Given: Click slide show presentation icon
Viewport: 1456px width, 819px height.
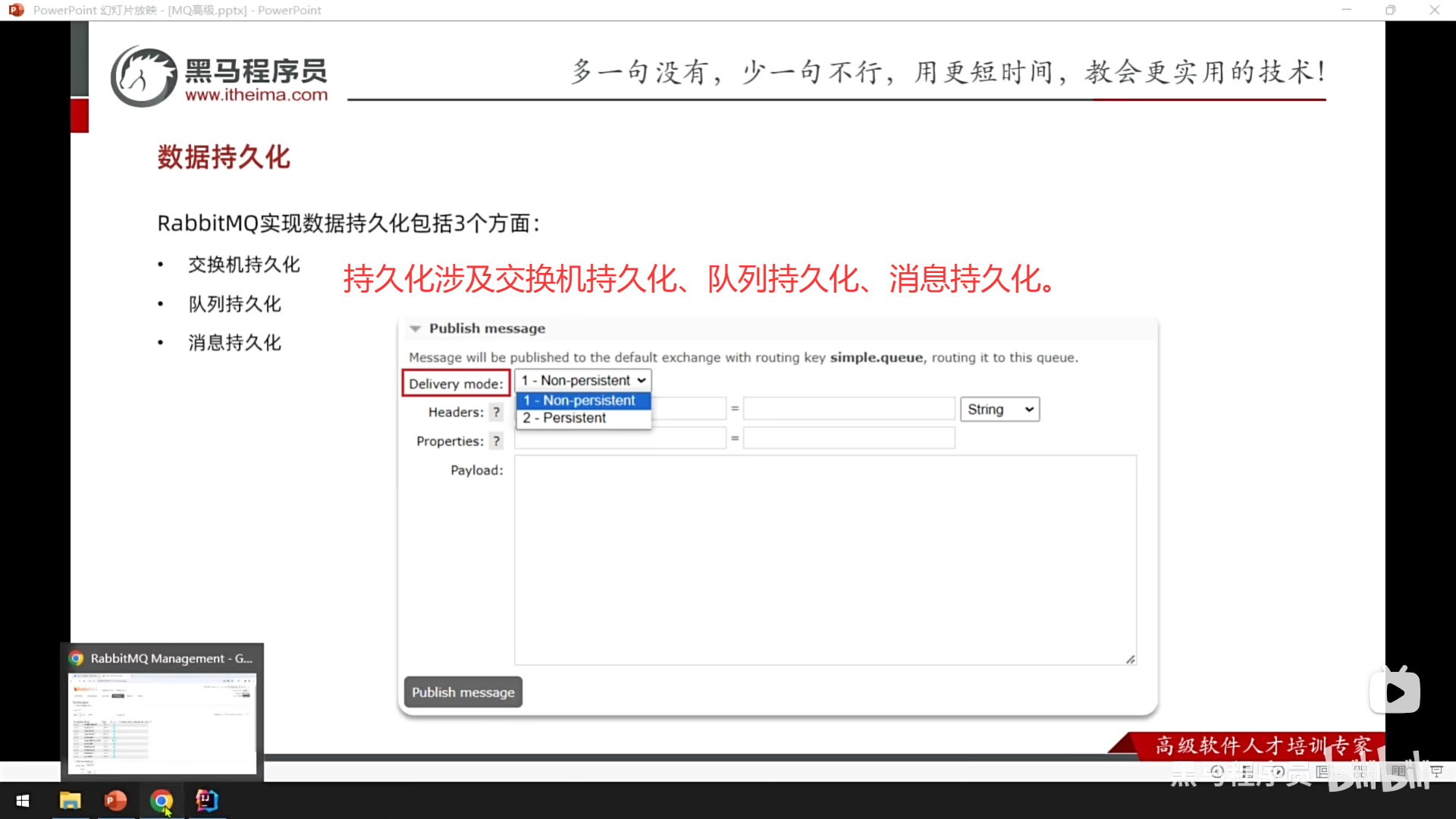Looking at the screenshot, I should [x=1436, y=771].
